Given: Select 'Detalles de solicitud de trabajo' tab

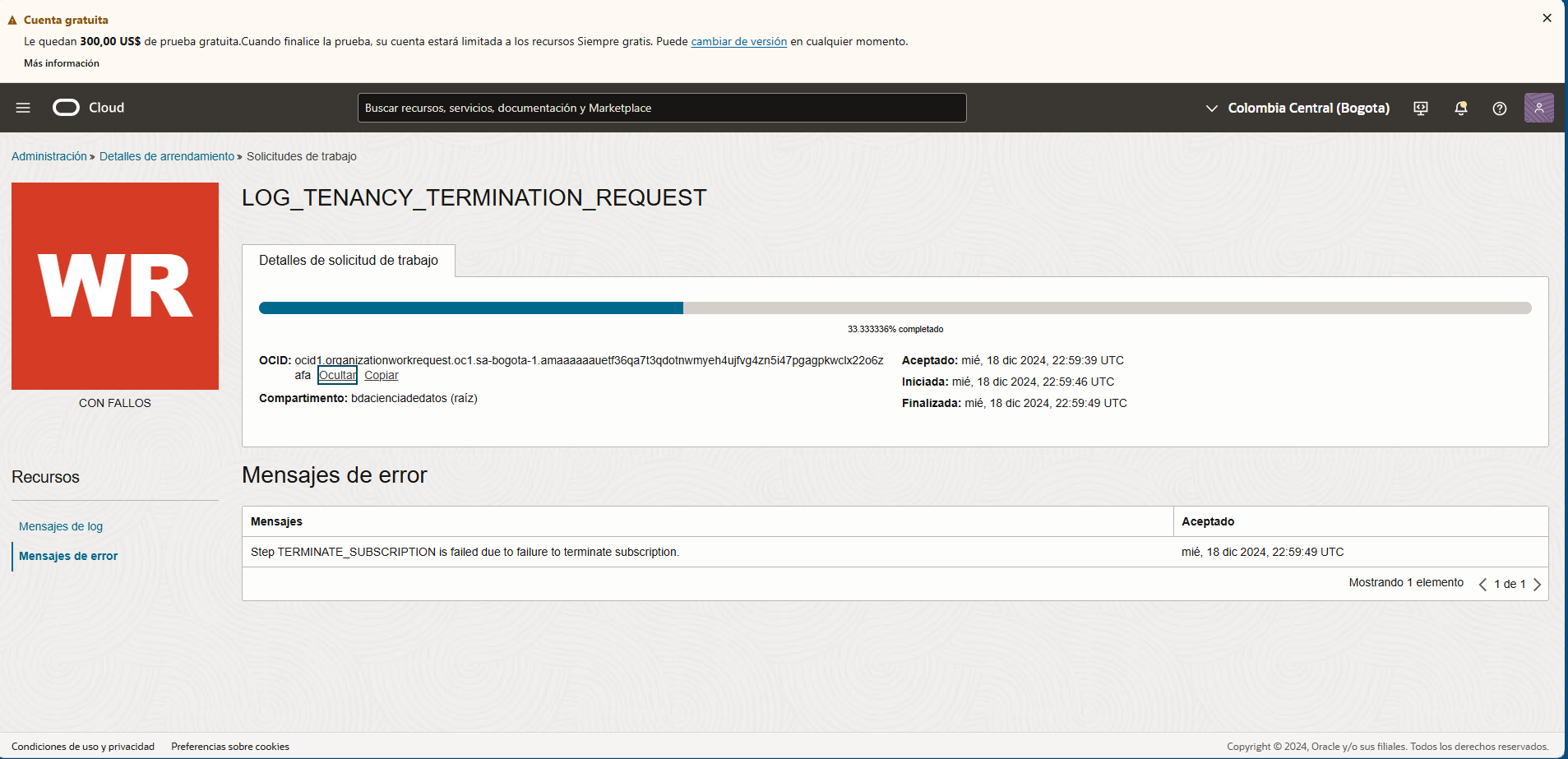Looking at the screenshot, I should 349,260.
